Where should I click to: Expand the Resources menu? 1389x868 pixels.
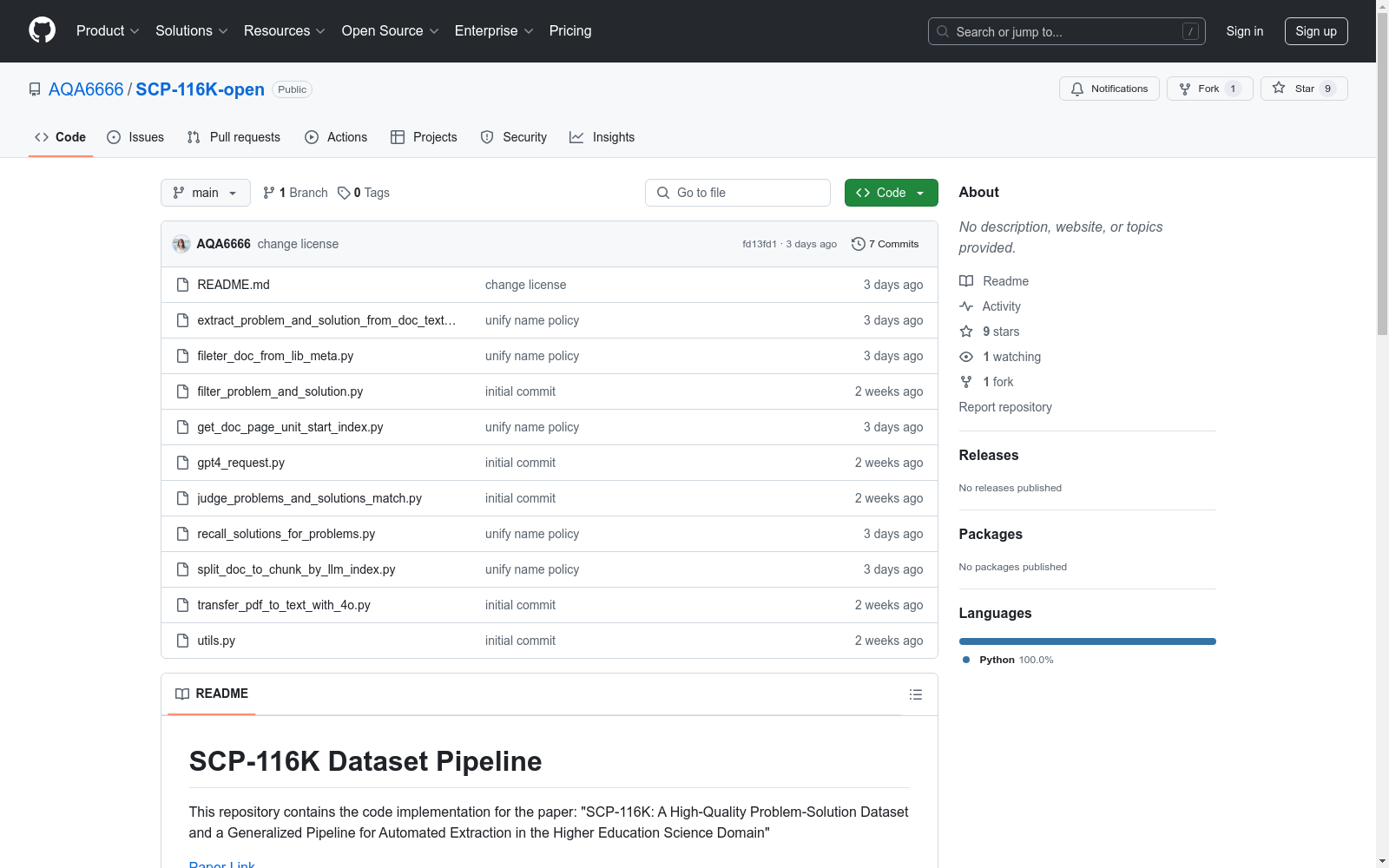285,31
